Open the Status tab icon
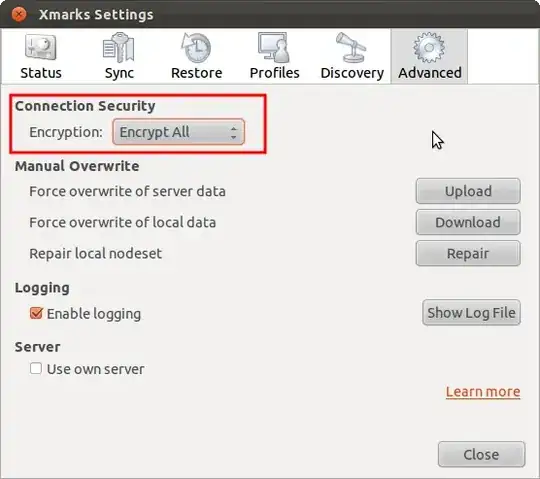 [x=40, y=47]
